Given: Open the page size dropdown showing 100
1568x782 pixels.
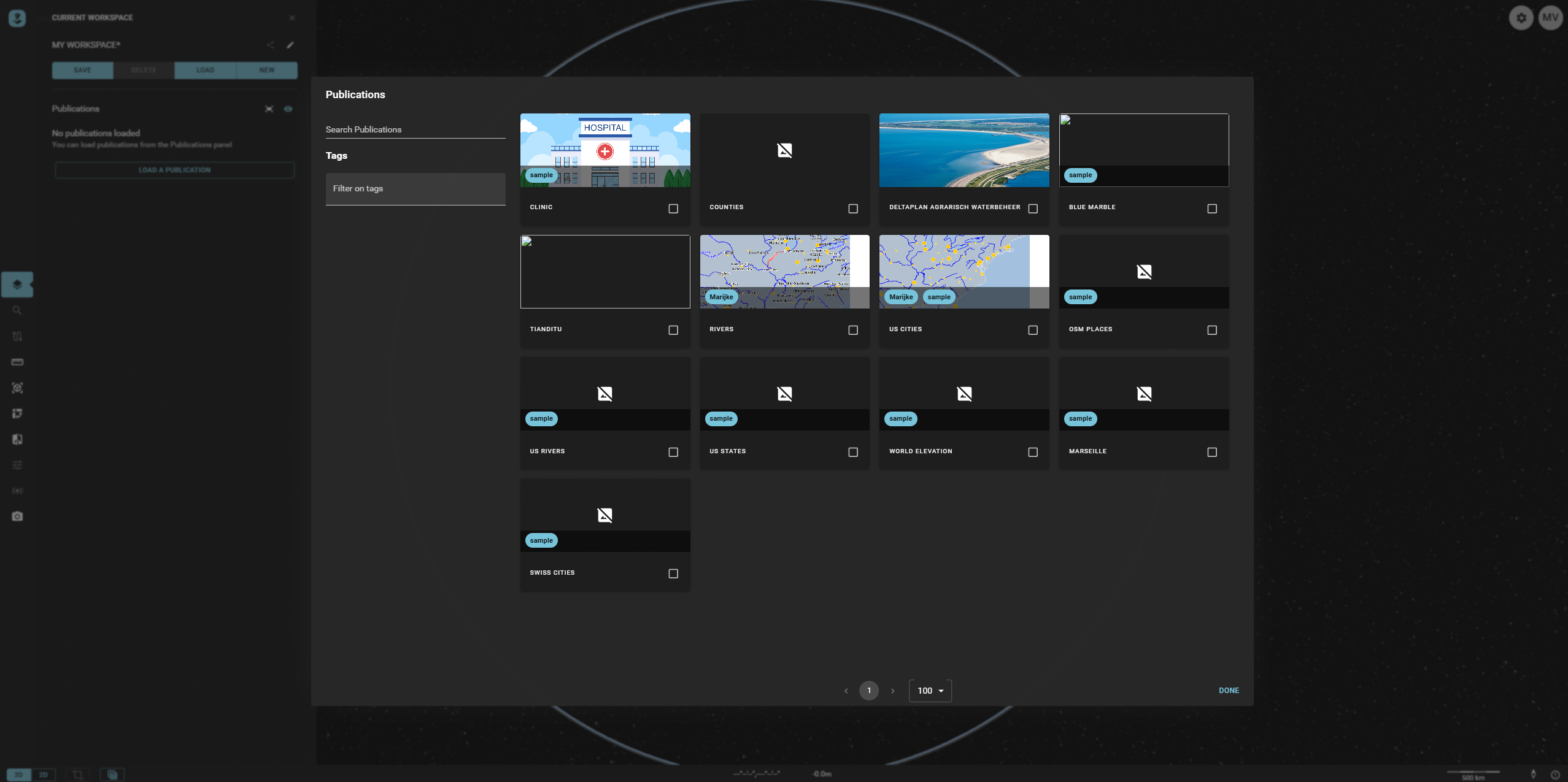Looking at the screenshot, I should point(929,690).
